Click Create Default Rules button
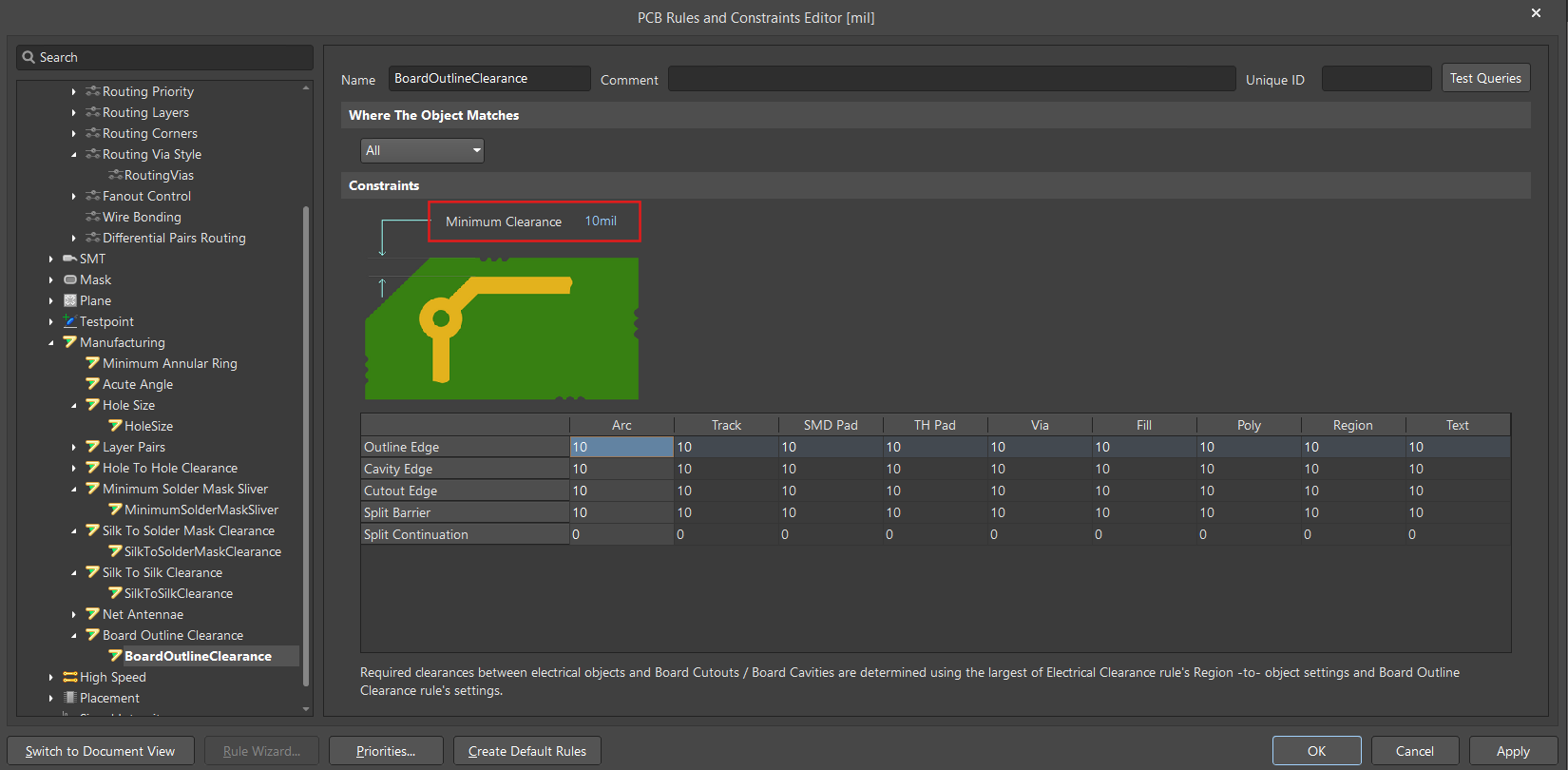Image resolution: width=1568 pixels, height=770 pixels. coord(527,751)
